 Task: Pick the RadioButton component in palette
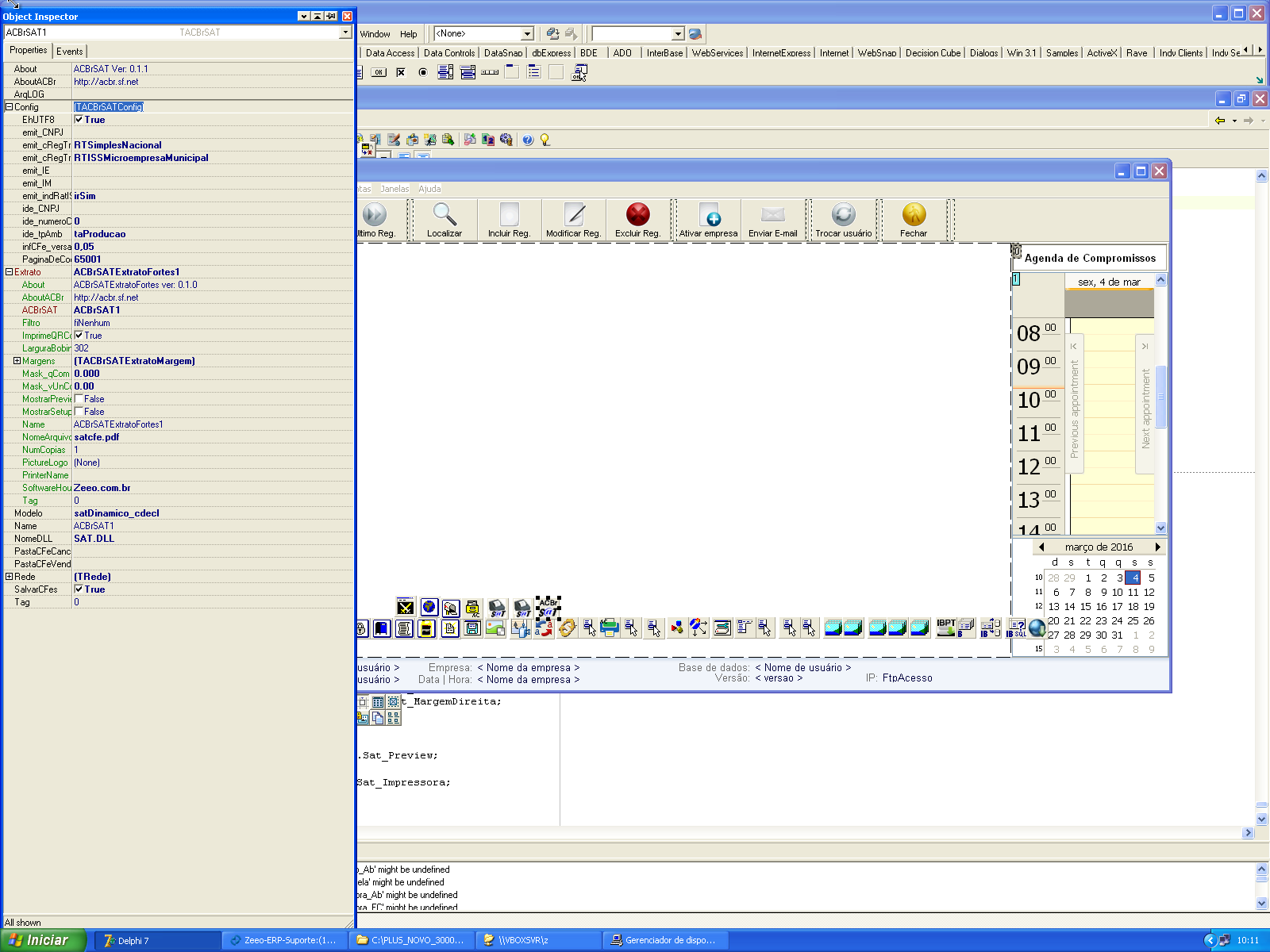[x=423, y=72]
